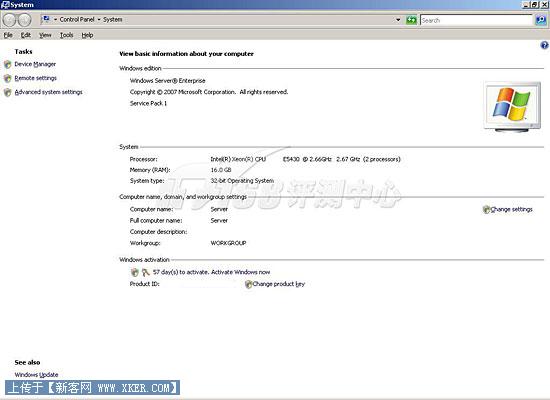
Task: Click the '16.0 GB' memory value
Action: [221, 170]
